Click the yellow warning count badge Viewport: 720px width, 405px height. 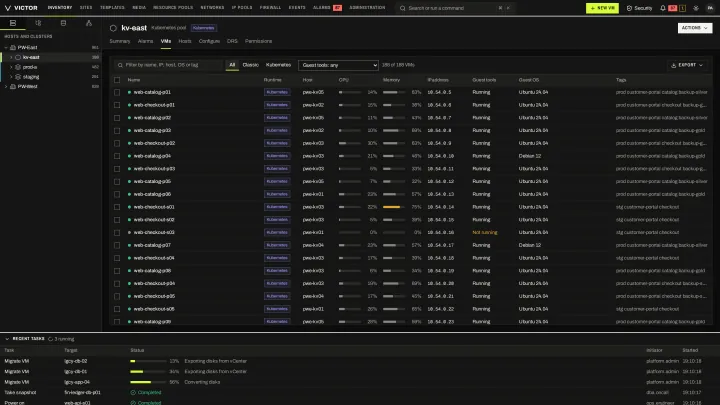682,8
